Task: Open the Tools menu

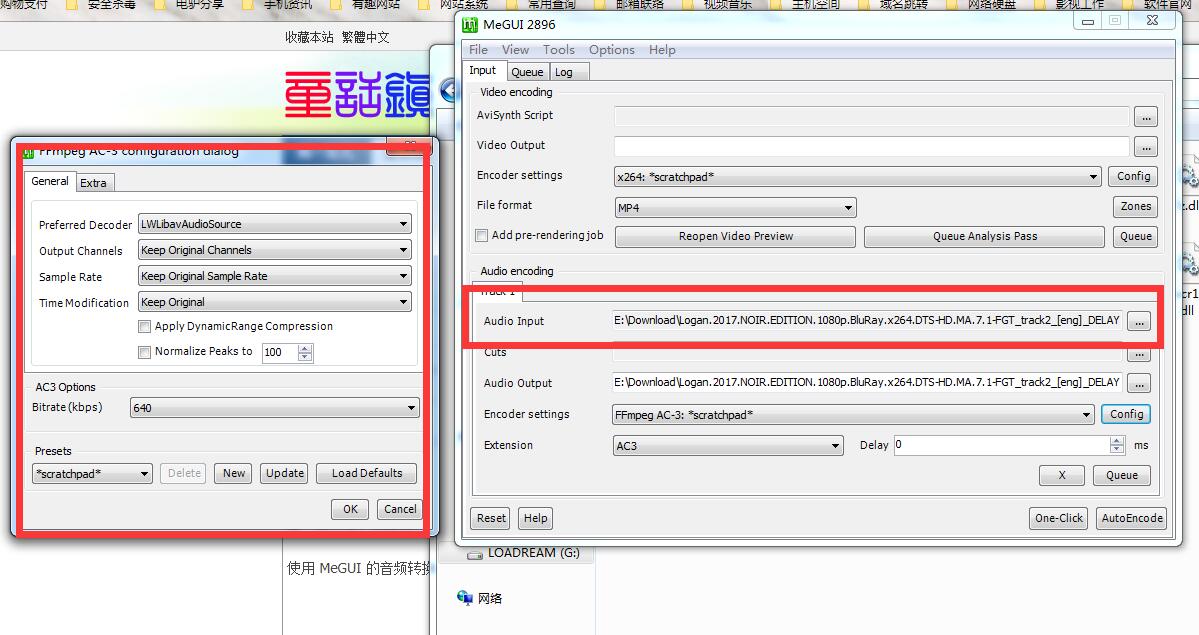Action: point(558,50)
